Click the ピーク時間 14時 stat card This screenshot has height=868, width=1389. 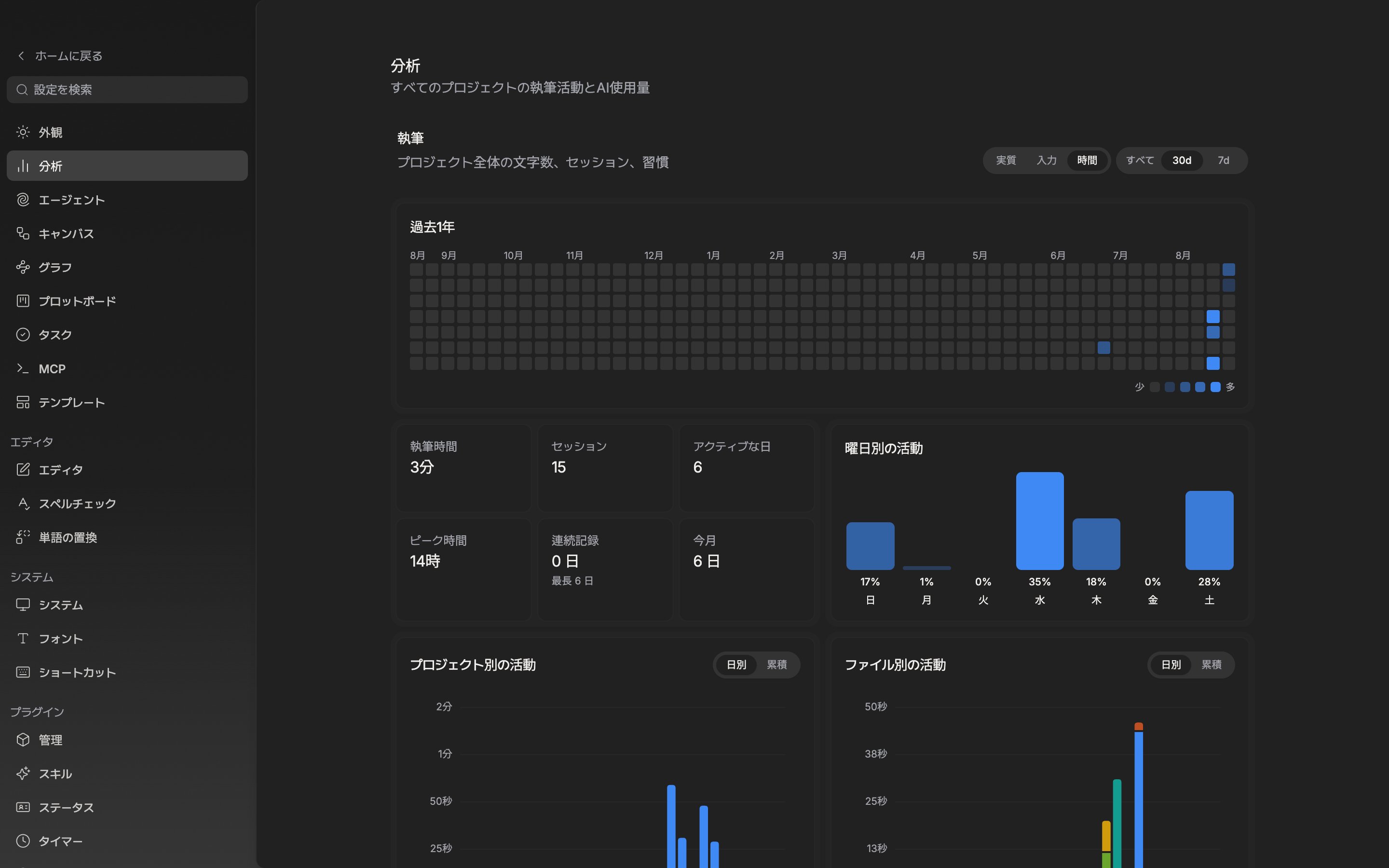click(463, 570)
